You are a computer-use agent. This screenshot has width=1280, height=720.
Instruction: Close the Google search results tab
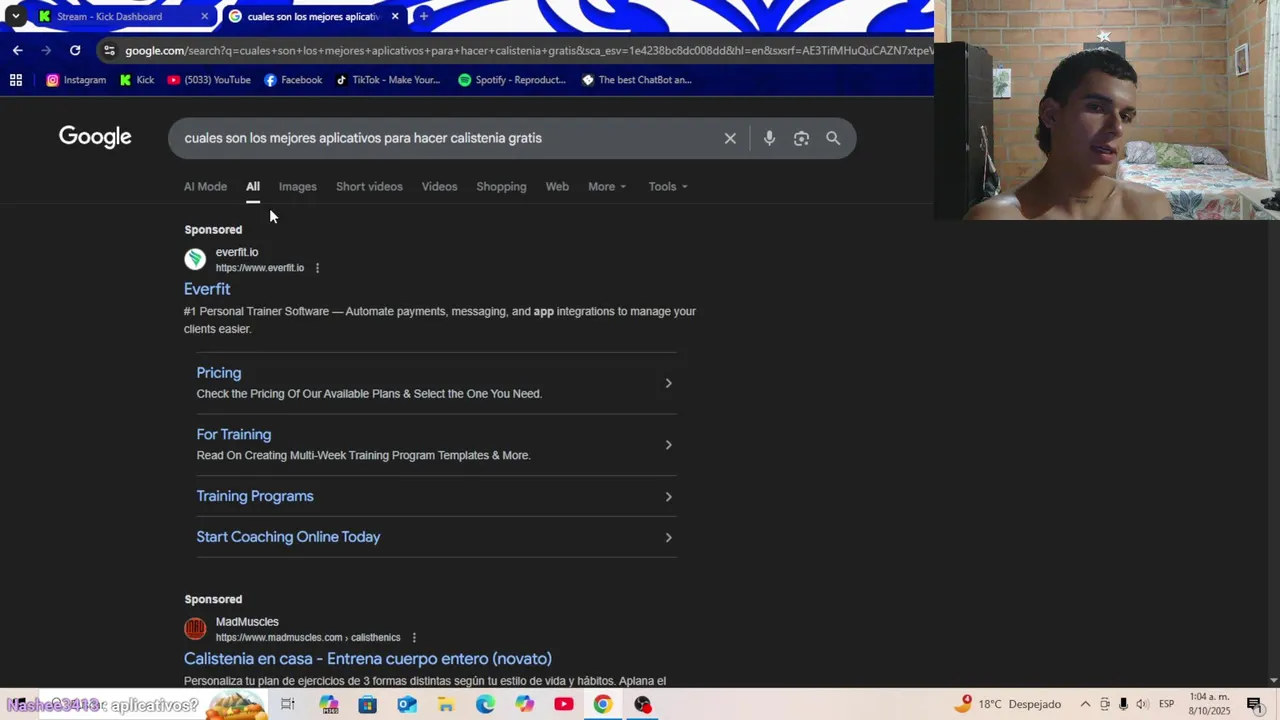point(395,16)
